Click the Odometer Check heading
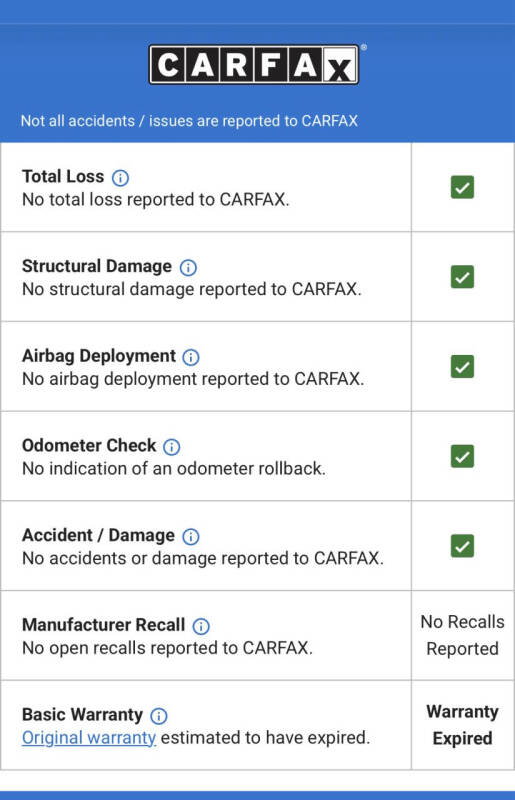Screen dimensions: 515x800 [89, 445]
